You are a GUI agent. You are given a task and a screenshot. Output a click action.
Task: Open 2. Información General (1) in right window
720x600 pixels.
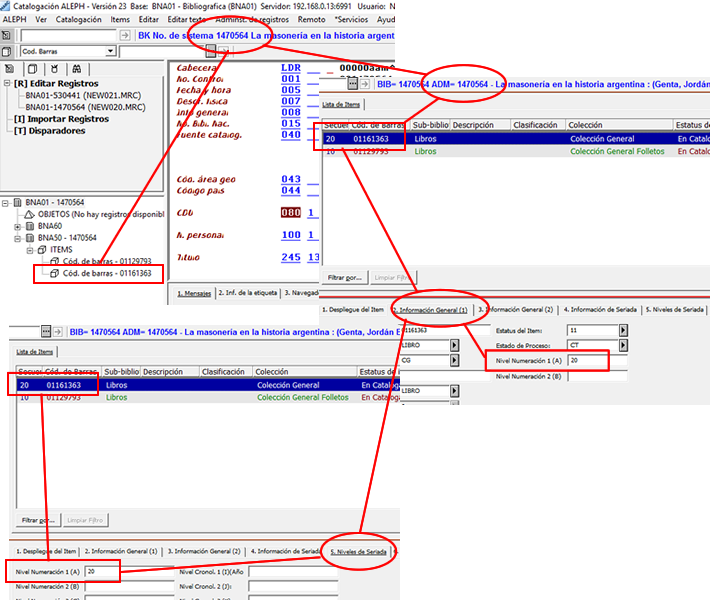click(x=430, y=310)
